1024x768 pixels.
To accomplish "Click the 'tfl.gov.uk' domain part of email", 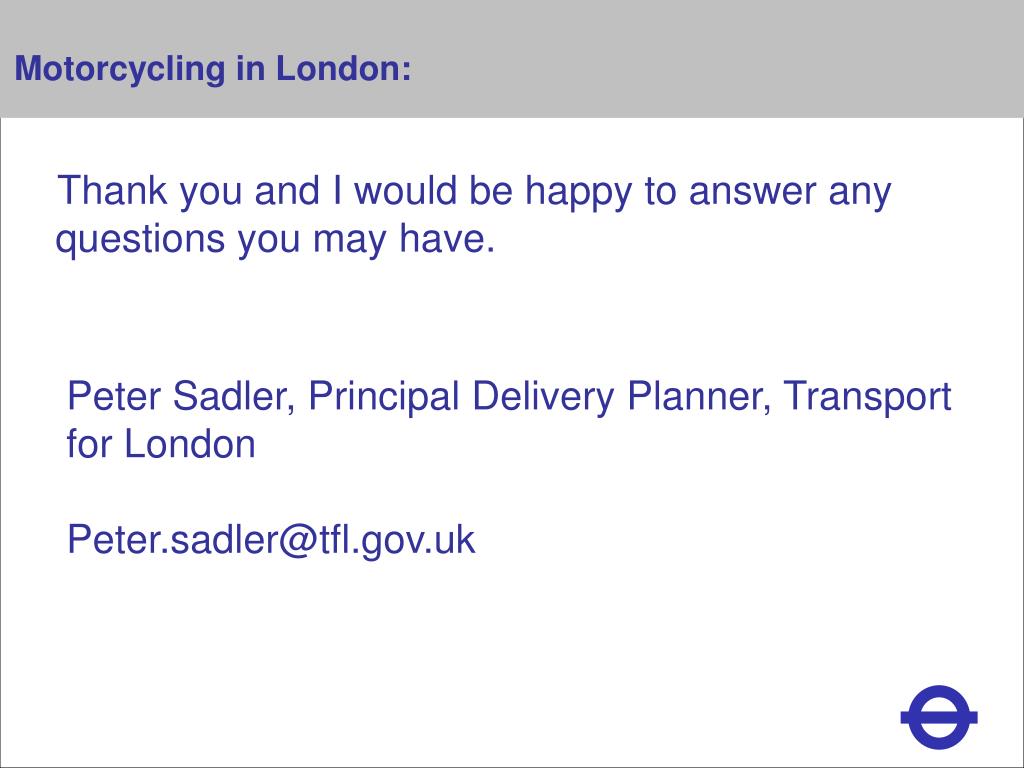I will tap(397, 541).
